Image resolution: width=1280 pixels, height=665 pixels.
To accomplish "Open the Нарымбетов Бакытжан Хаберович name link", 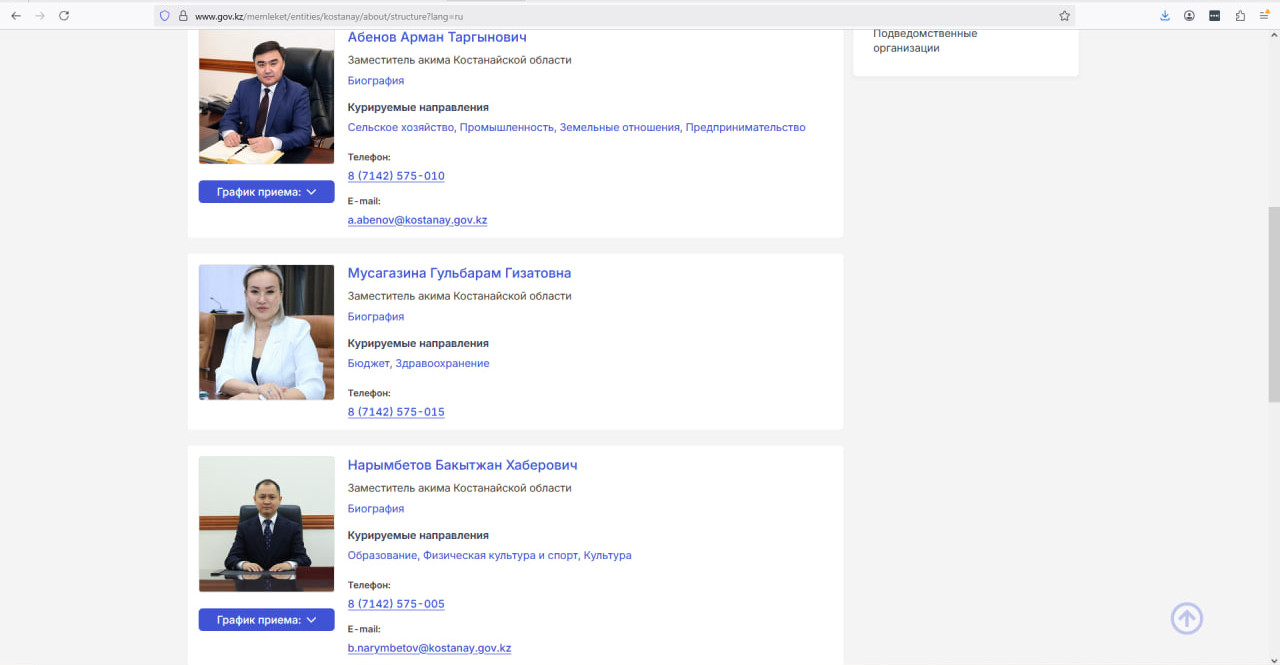I will click(x=462, y=465).
